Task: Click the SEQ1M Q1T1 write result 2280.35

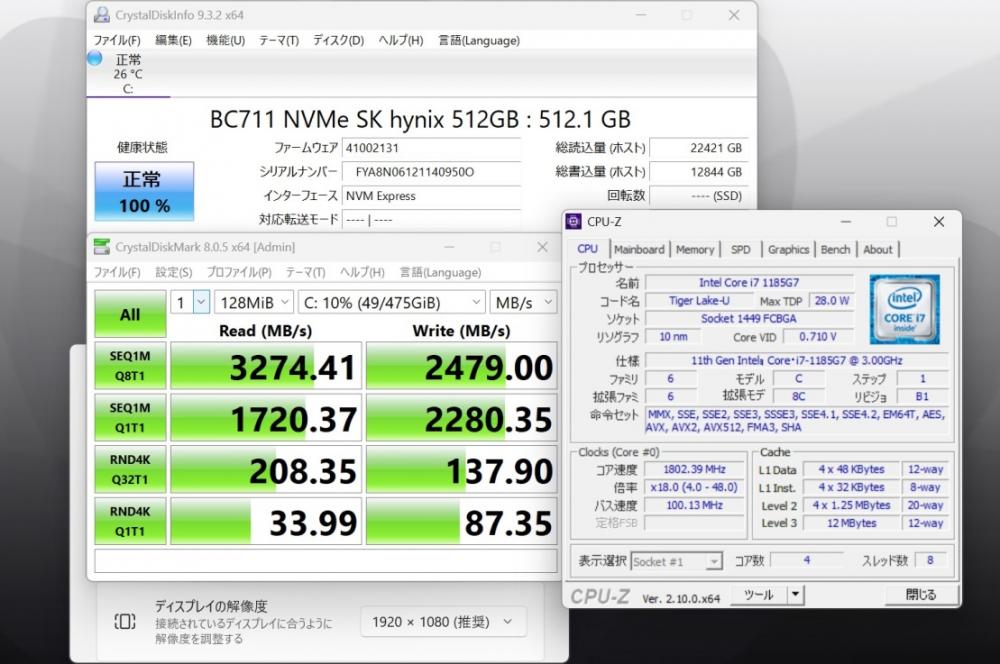Action: click(462, 417)
